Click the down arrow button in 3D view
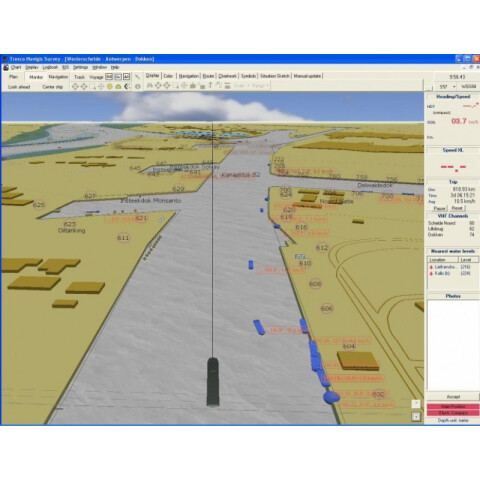Image resolution: width=480 pixels, height=480 pixels. click(416, 416)
